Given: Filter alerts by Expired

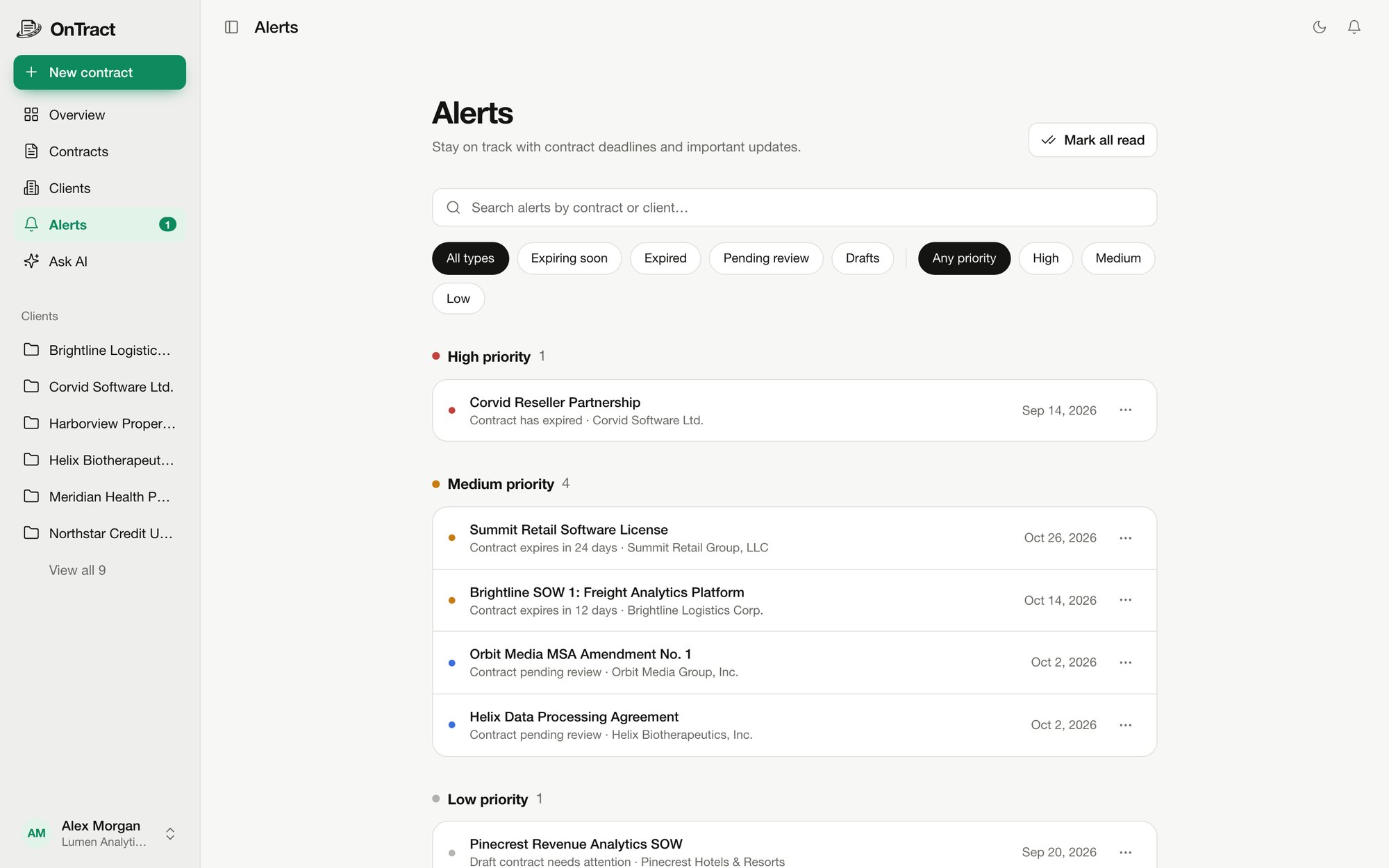Looking at the screenshot, I should click(665, 258).
